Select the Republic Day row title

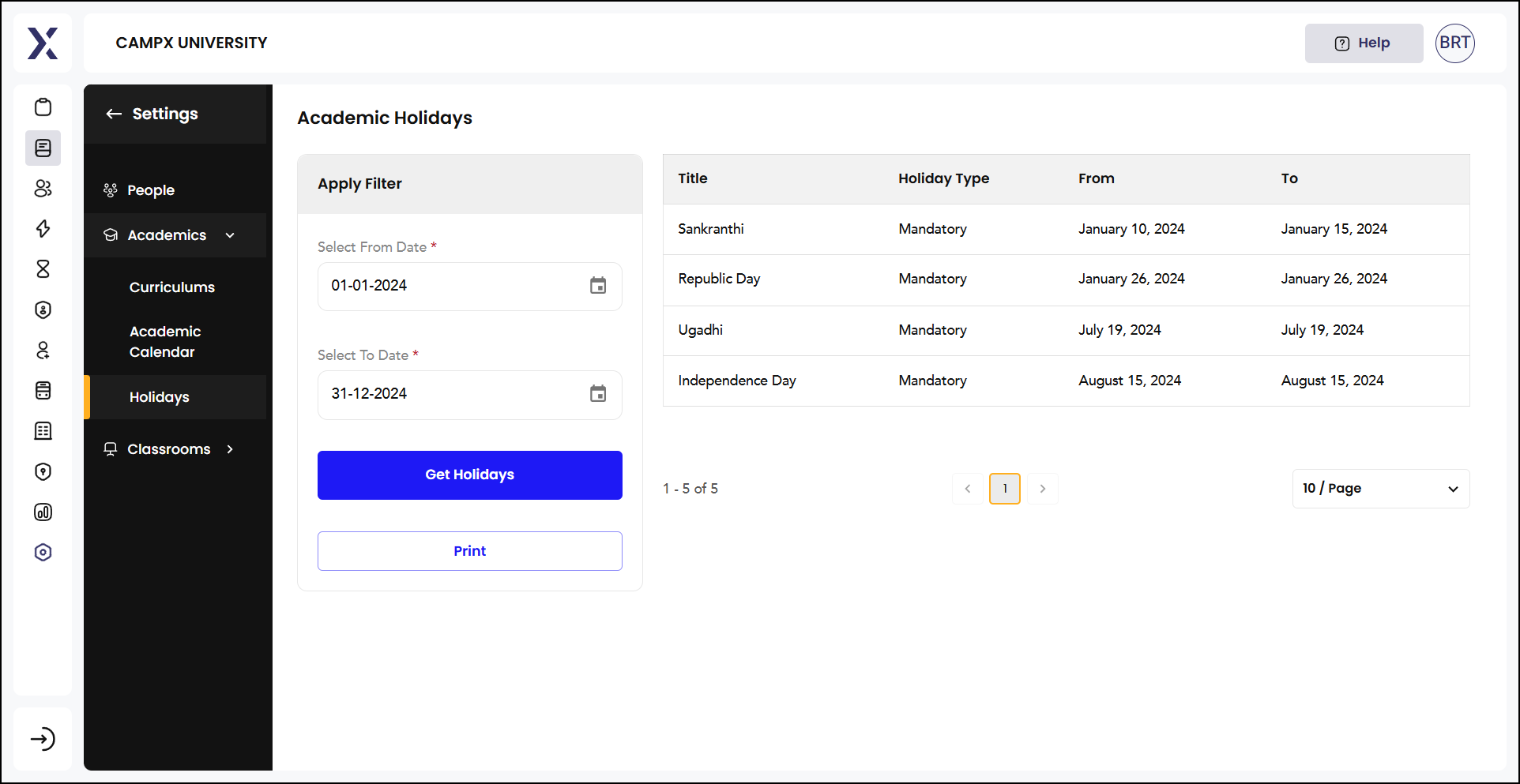[x=719, y=279]
